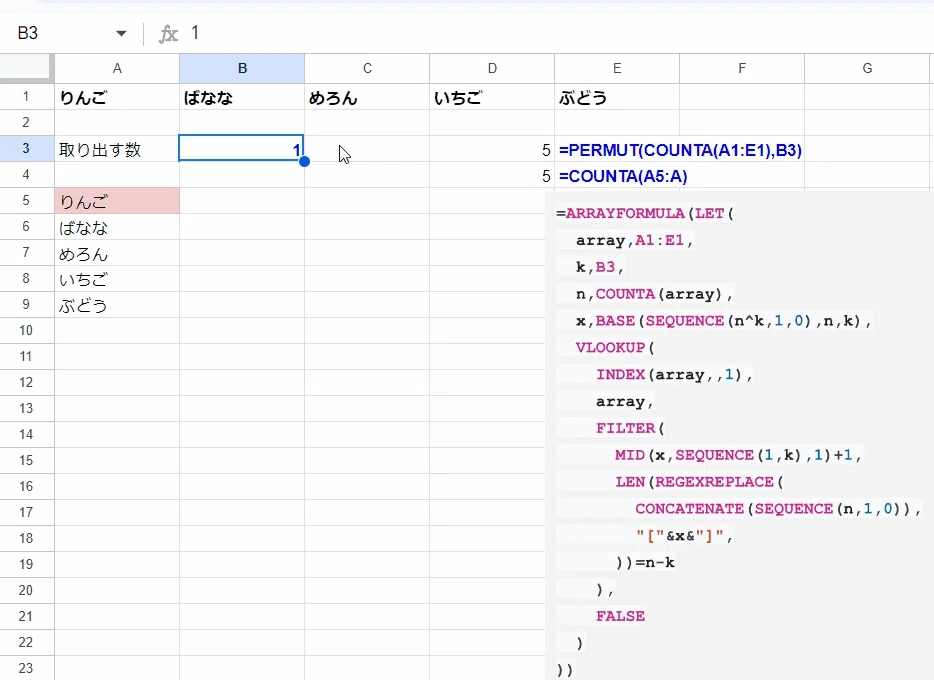This screenshot has height=680, width=934.
Task: Click cell D4 showing 5
Action: (x=492, y=175)
